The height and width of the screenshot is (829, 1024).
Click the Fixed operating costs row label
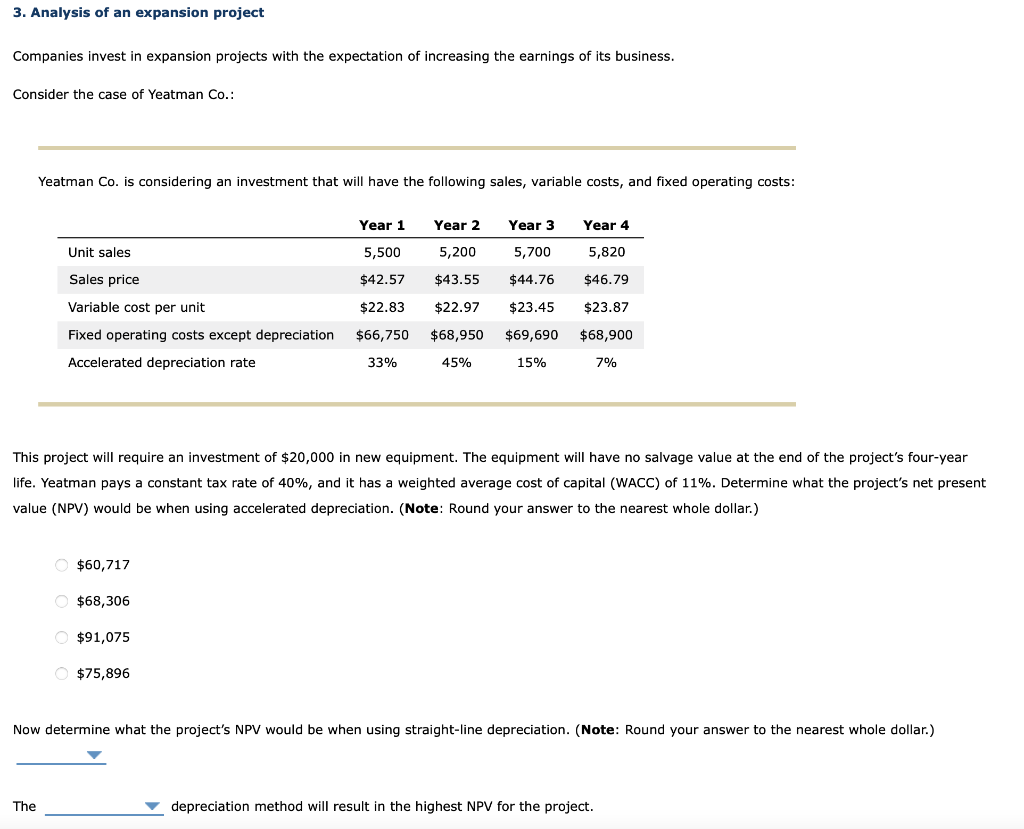click(200, 335)
